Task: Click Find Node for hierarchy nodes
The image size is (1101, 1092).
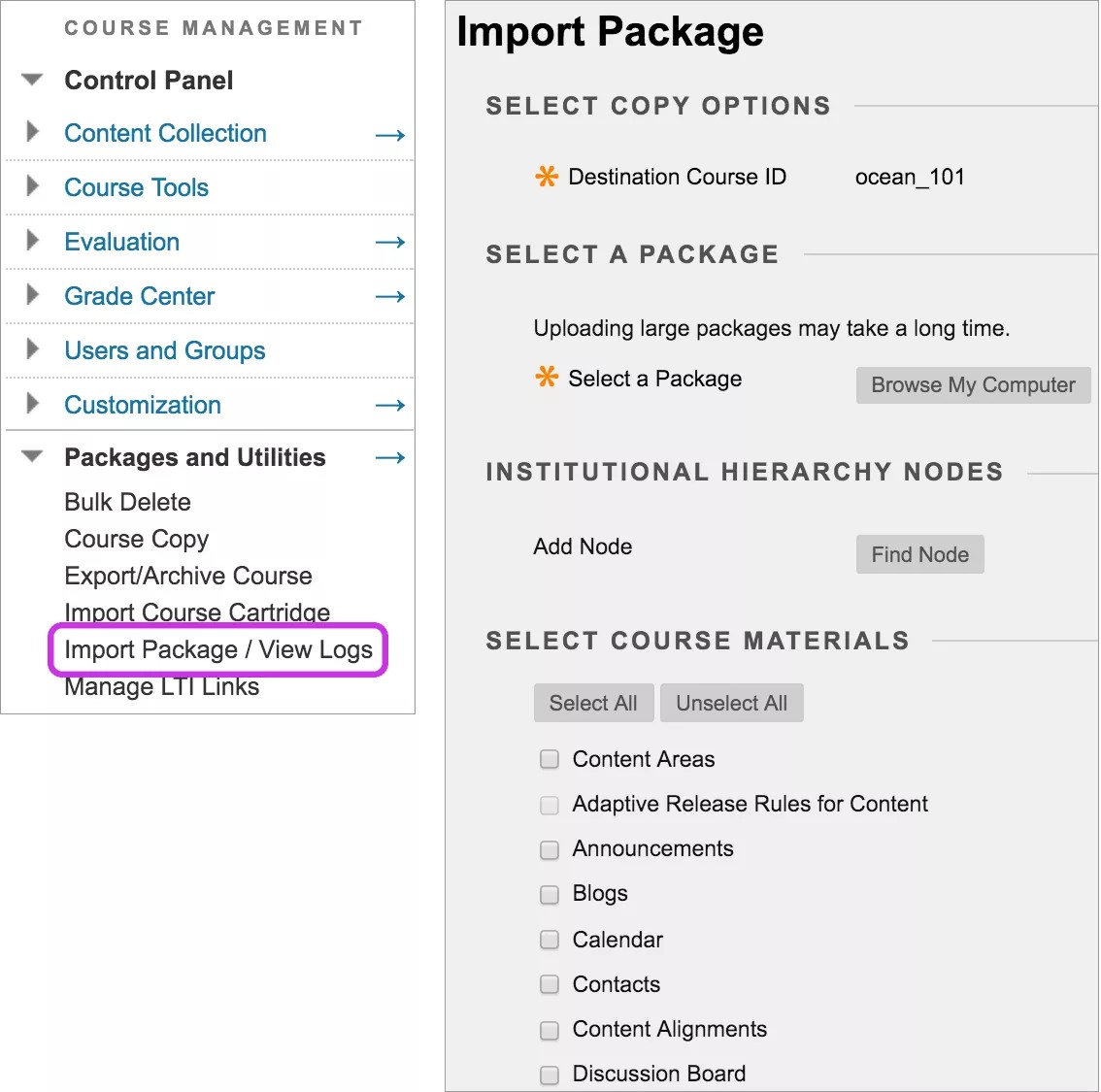Action: point(919,554)
